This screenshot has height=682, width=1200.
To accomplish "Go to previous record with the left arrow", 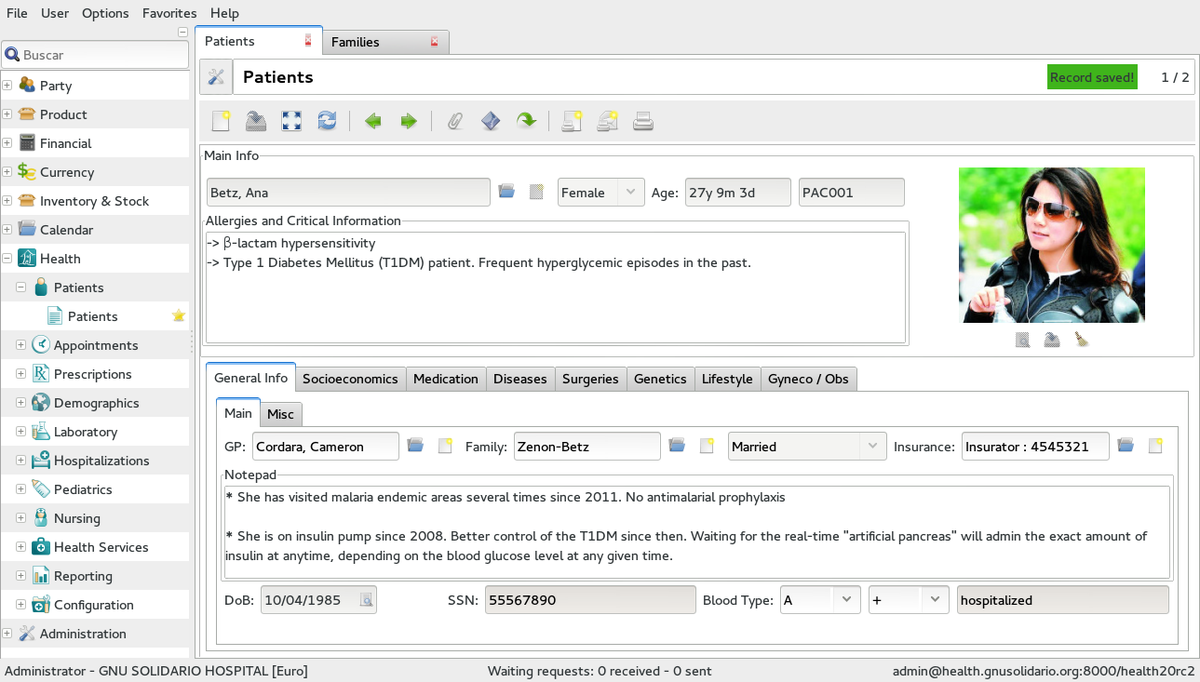I will point(373,121).
